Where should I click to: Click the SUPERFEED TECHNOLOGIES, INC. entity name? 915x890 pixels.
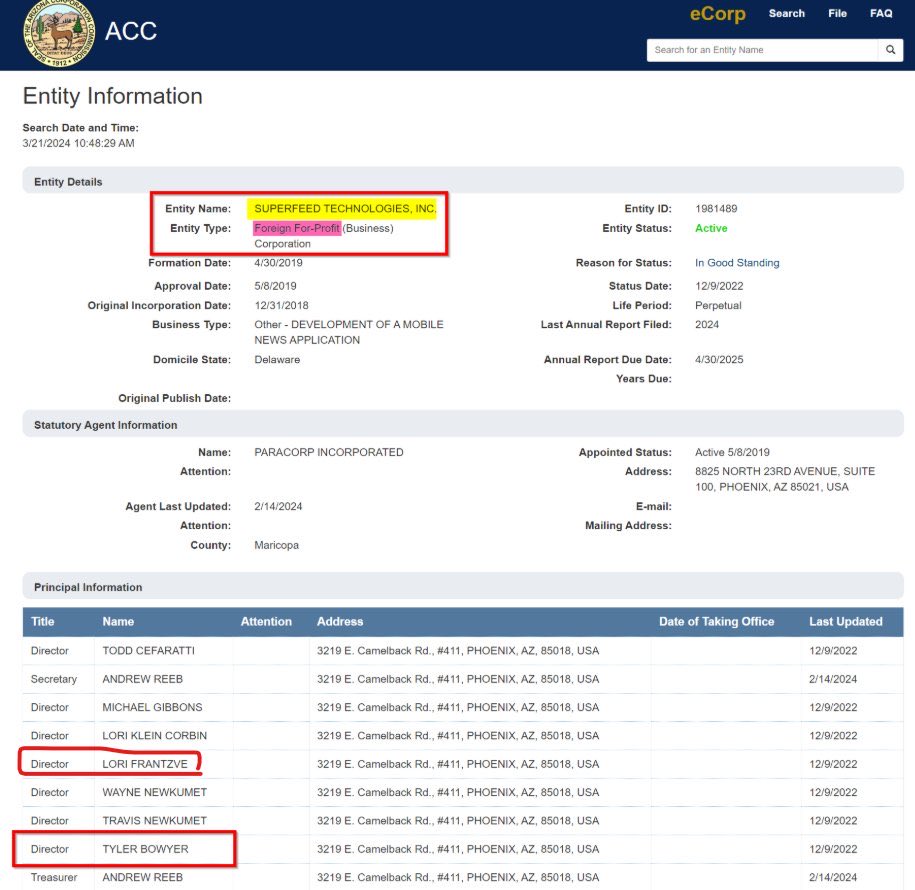point(345,209)
